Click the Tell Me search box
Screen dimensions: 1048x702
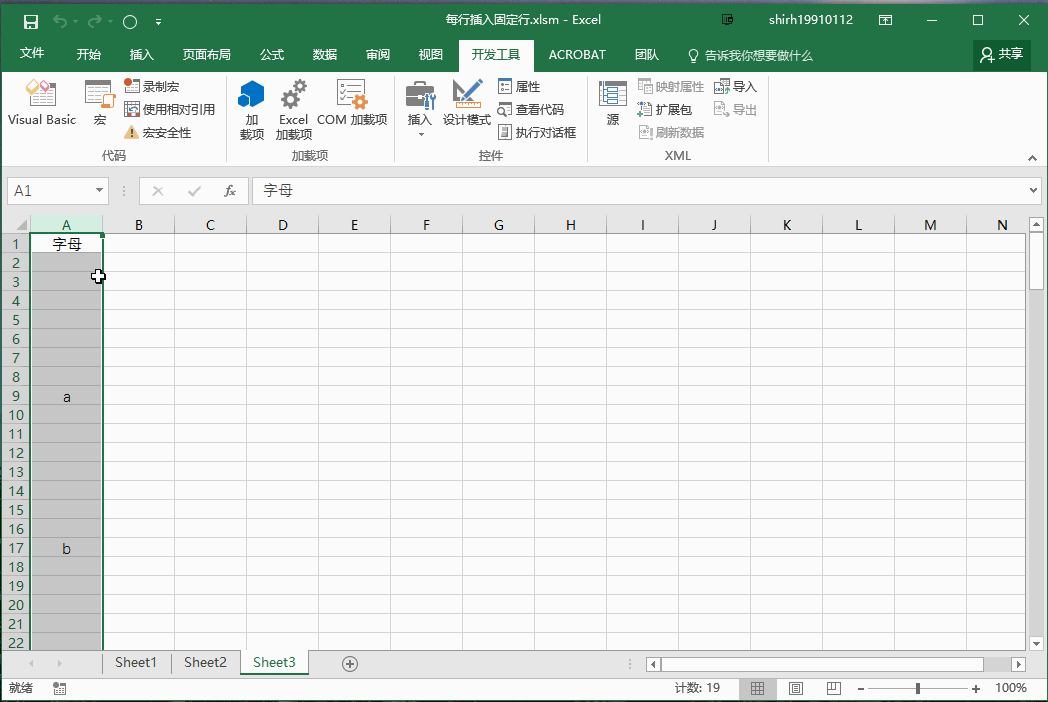[750, 55]
